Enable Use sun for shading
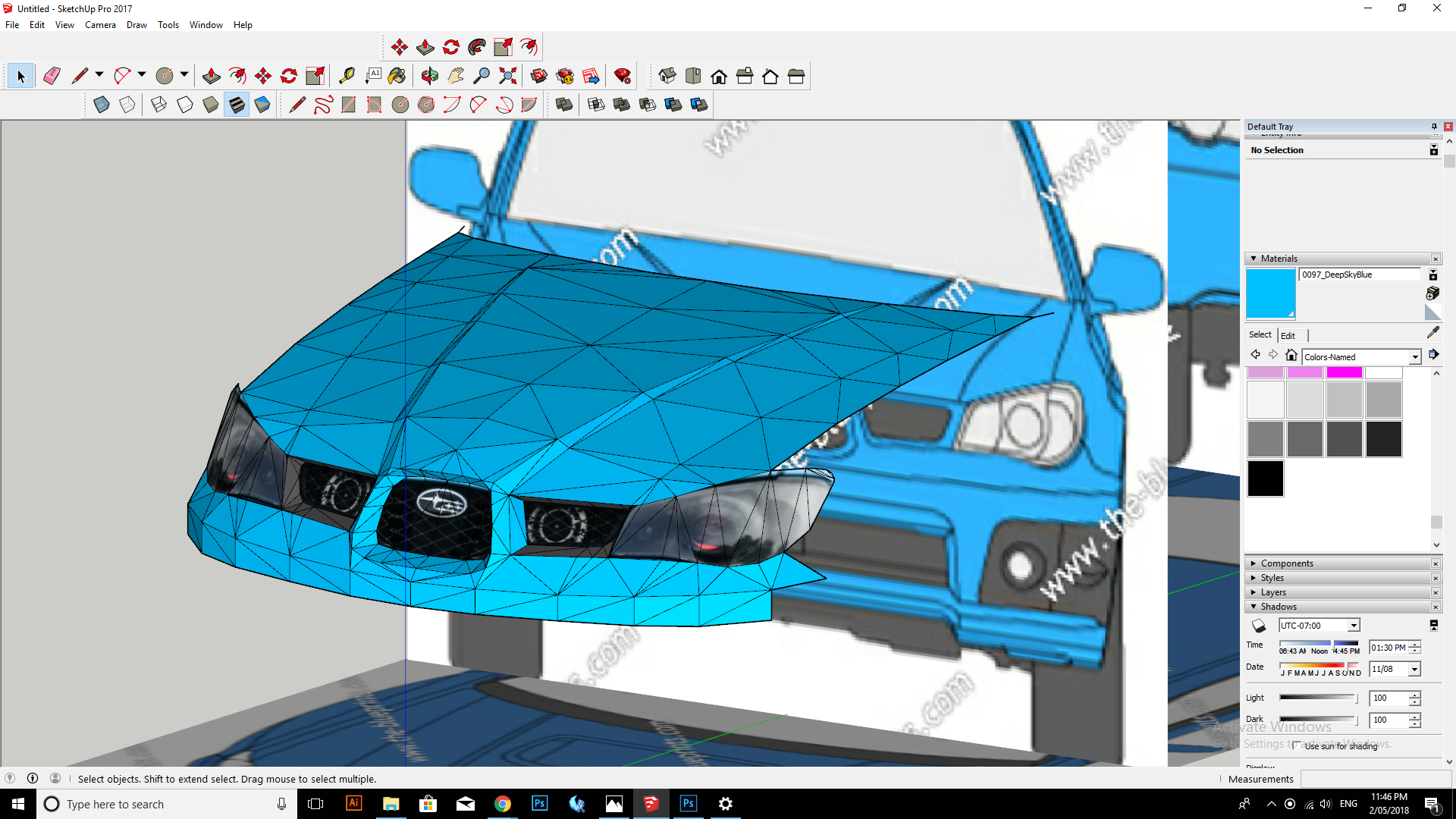Image resolution: width=1456 pixels, height=819 pixels. [1297, 745]
